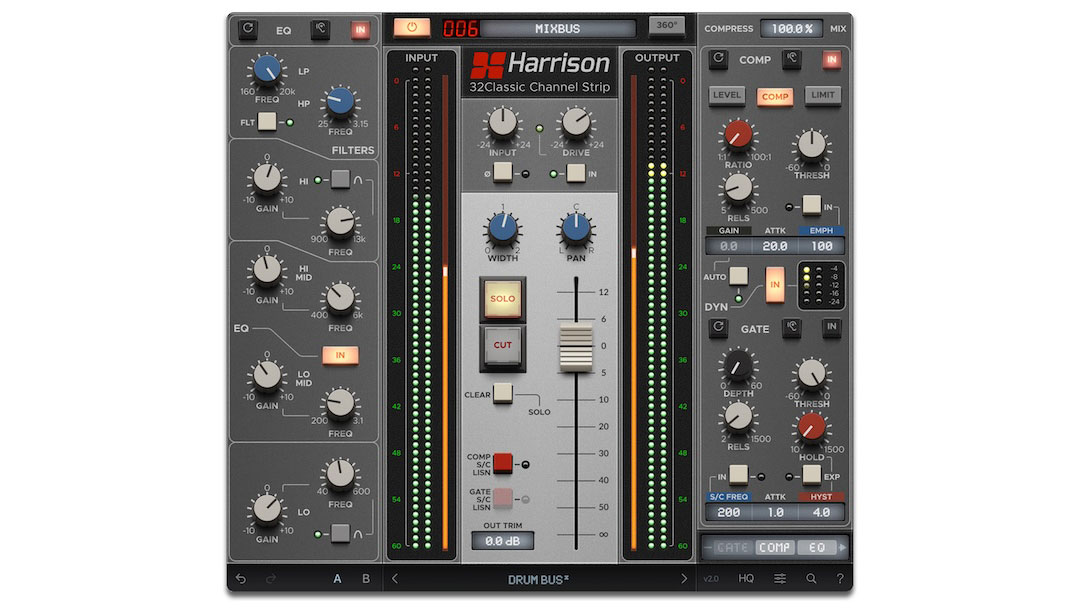Image resolution: width=1080 pixels, height=608 pixels.
Task: Click the orange power button at top
Action: click(x=412, y=28)
